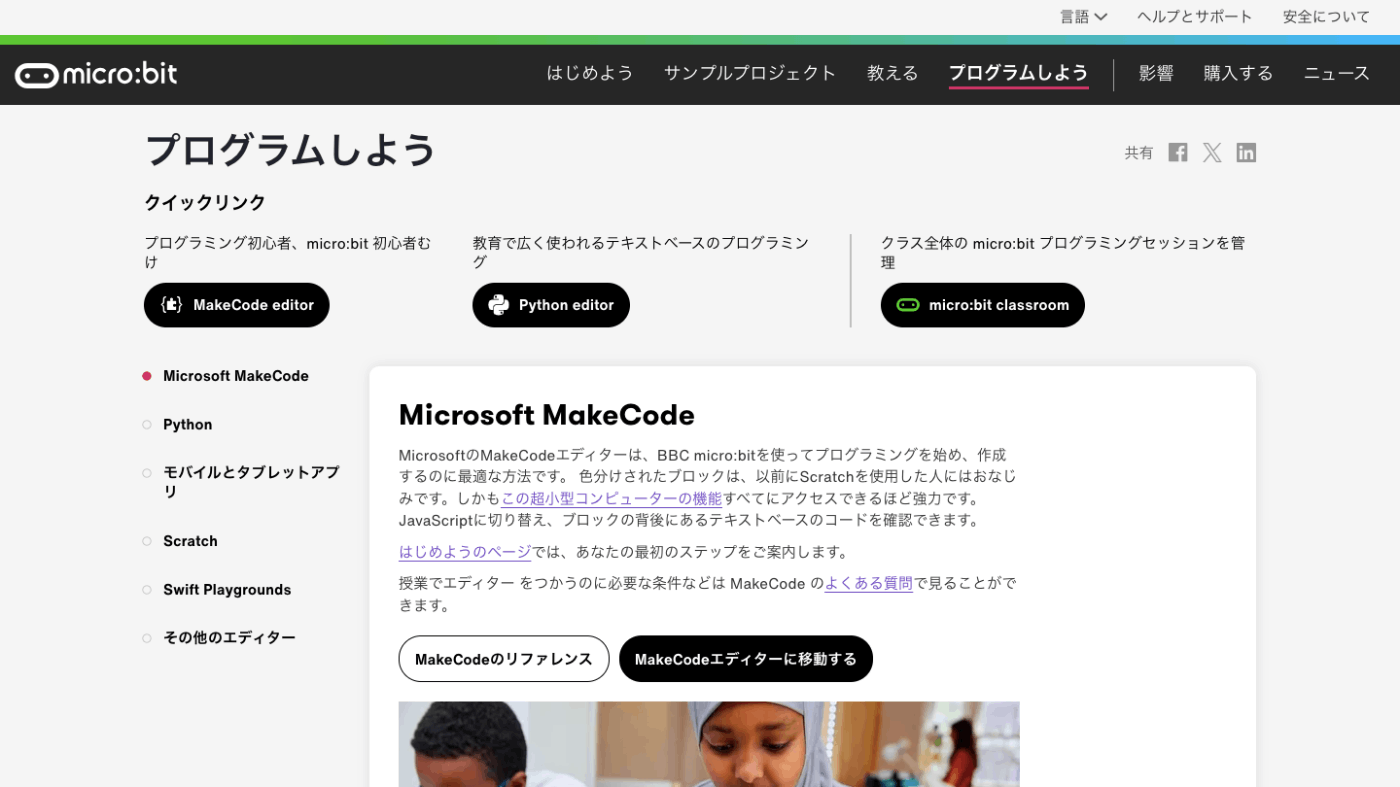
Task: Open はじめようのページ link
Action: 465,552
